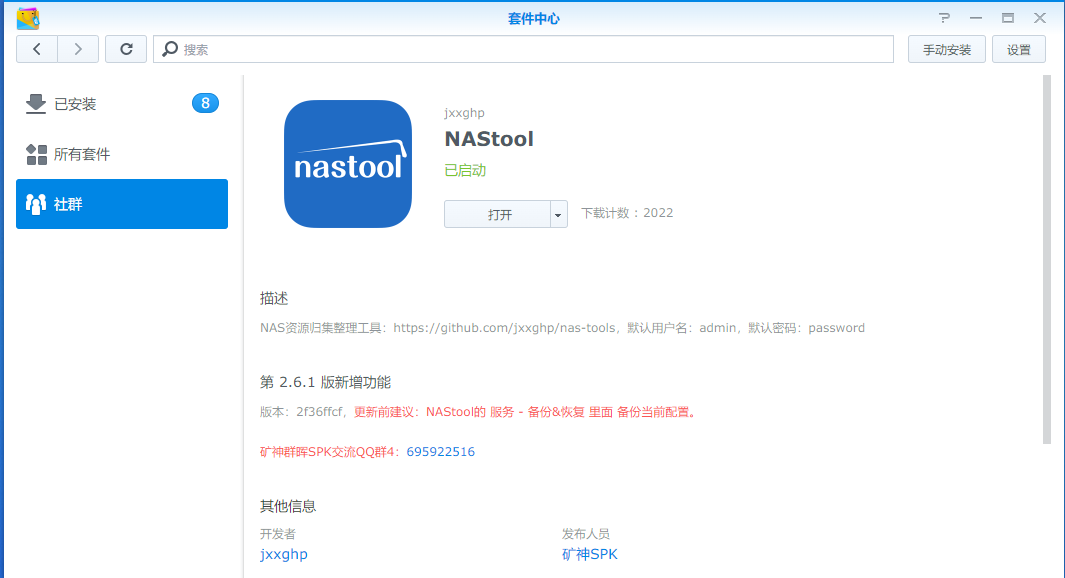This screenshot has height=578, width=1065.
Task: Open the 已安装 section
Action: coord(75,104)
